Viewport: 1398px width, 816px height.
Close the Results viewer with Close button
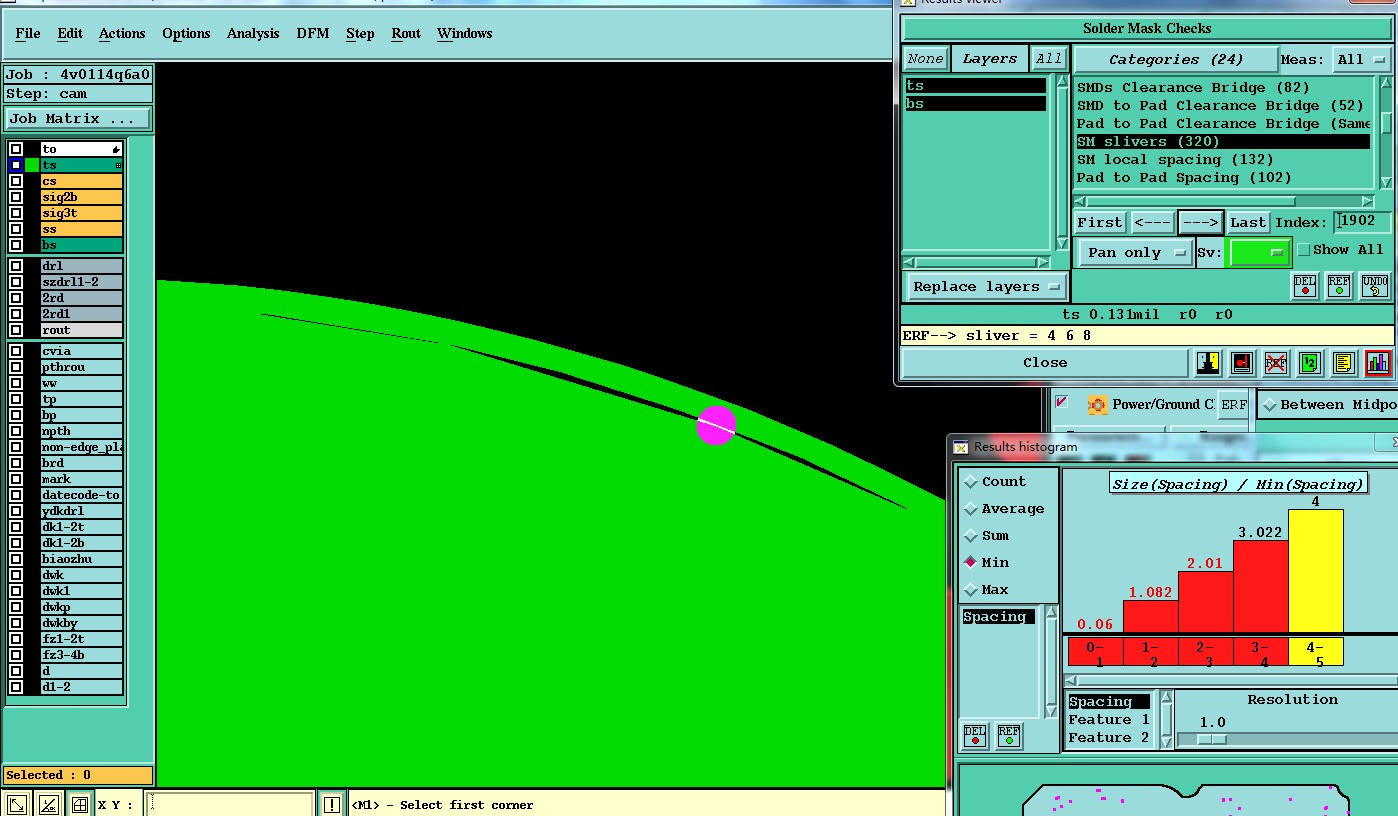1045,363
